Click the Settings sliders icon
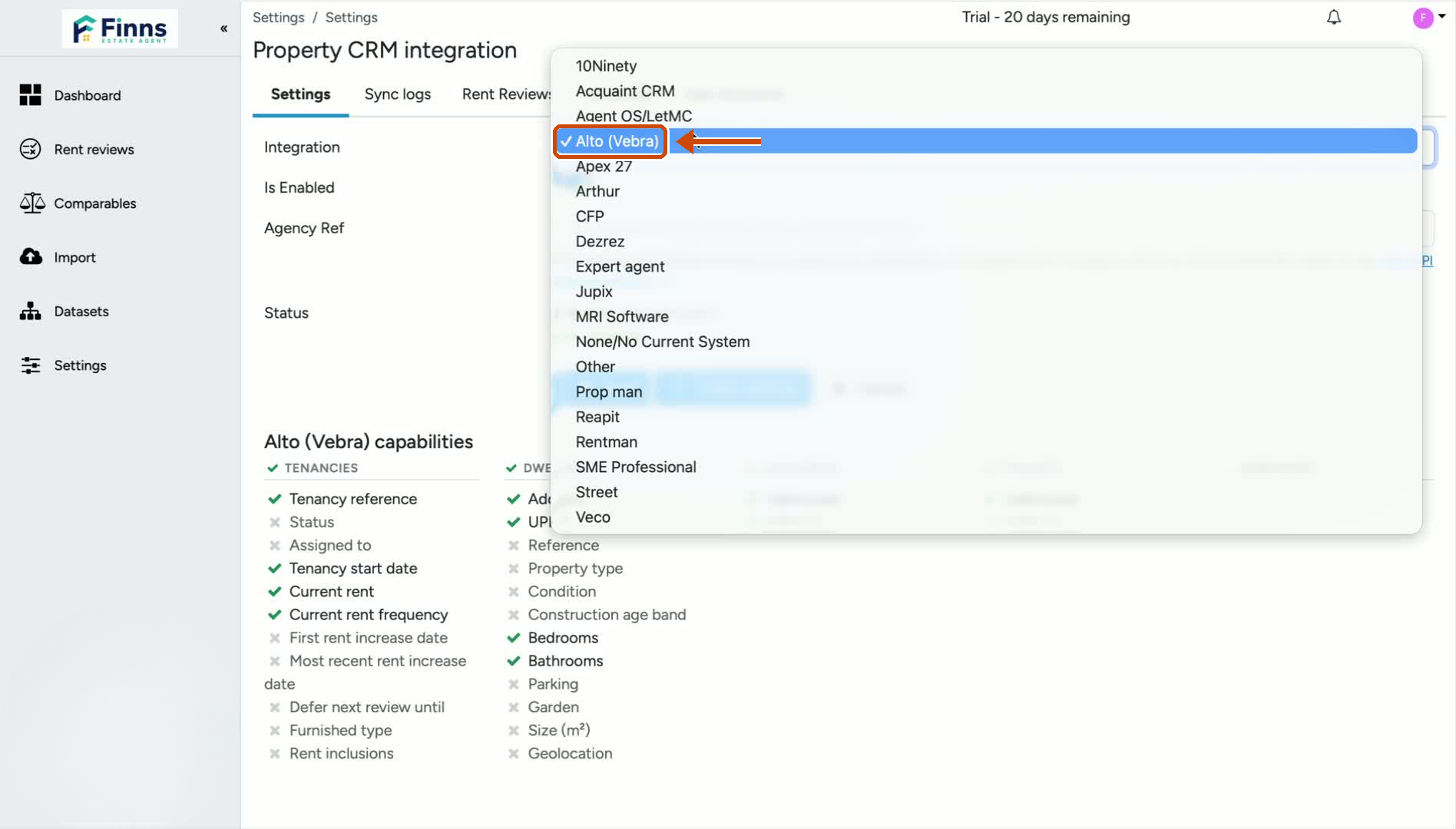Screen dimensions: 1456x829 coord(30,365)
